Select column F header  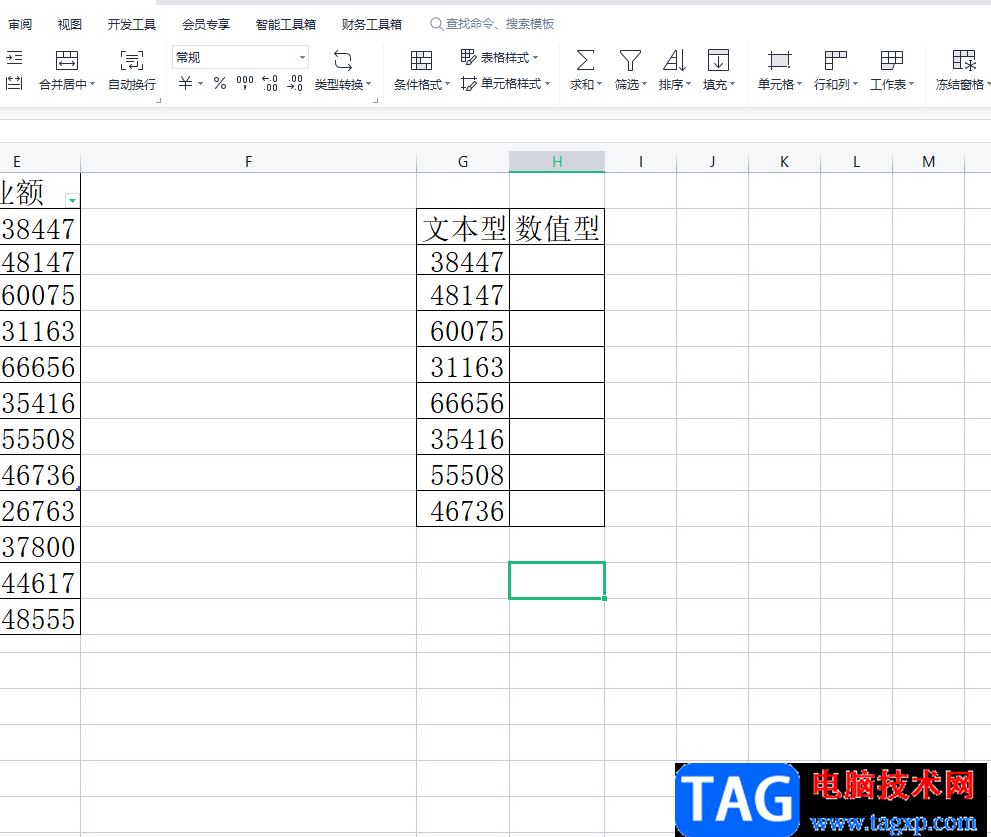[x=248, y=162]
